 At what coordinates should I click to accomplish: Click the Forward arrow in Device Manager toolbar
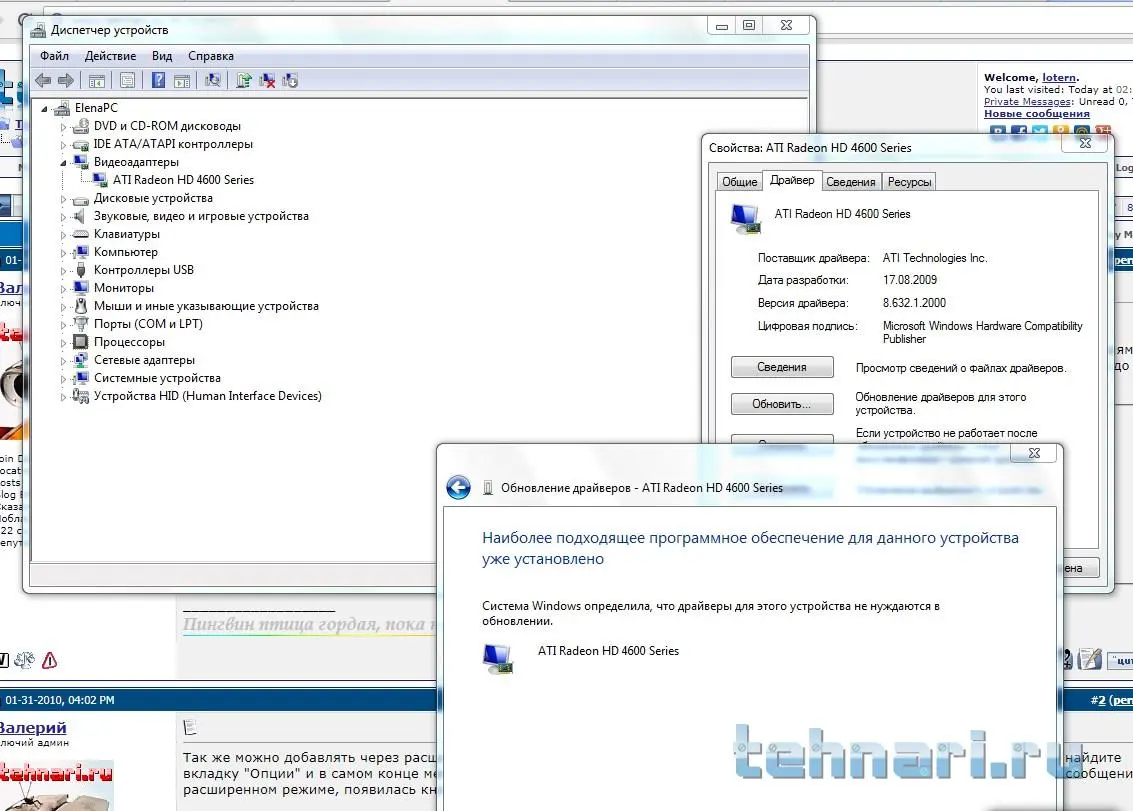[66, 80]
